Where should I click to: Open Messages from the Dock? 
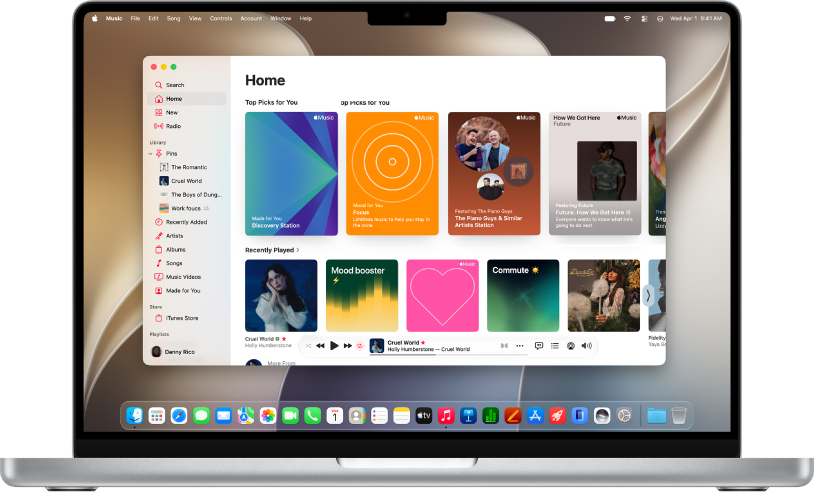click(x=201, y=415)
